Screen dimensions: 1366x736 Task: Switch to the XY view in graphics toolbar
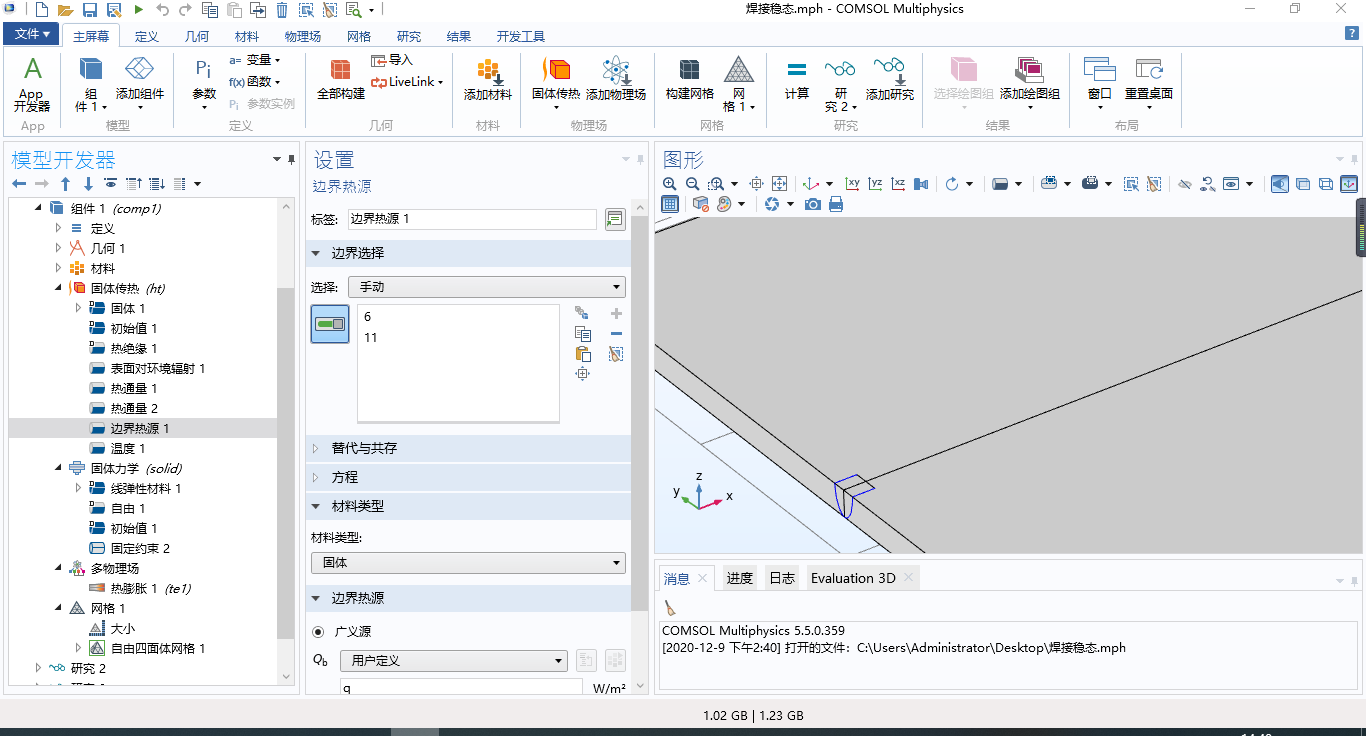852,184
